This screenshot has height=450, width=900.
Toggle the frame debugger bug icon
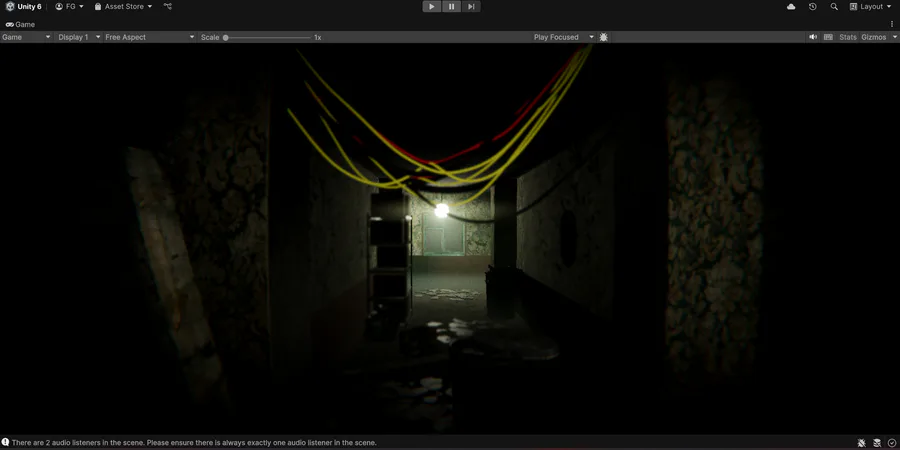coord(603,37)
